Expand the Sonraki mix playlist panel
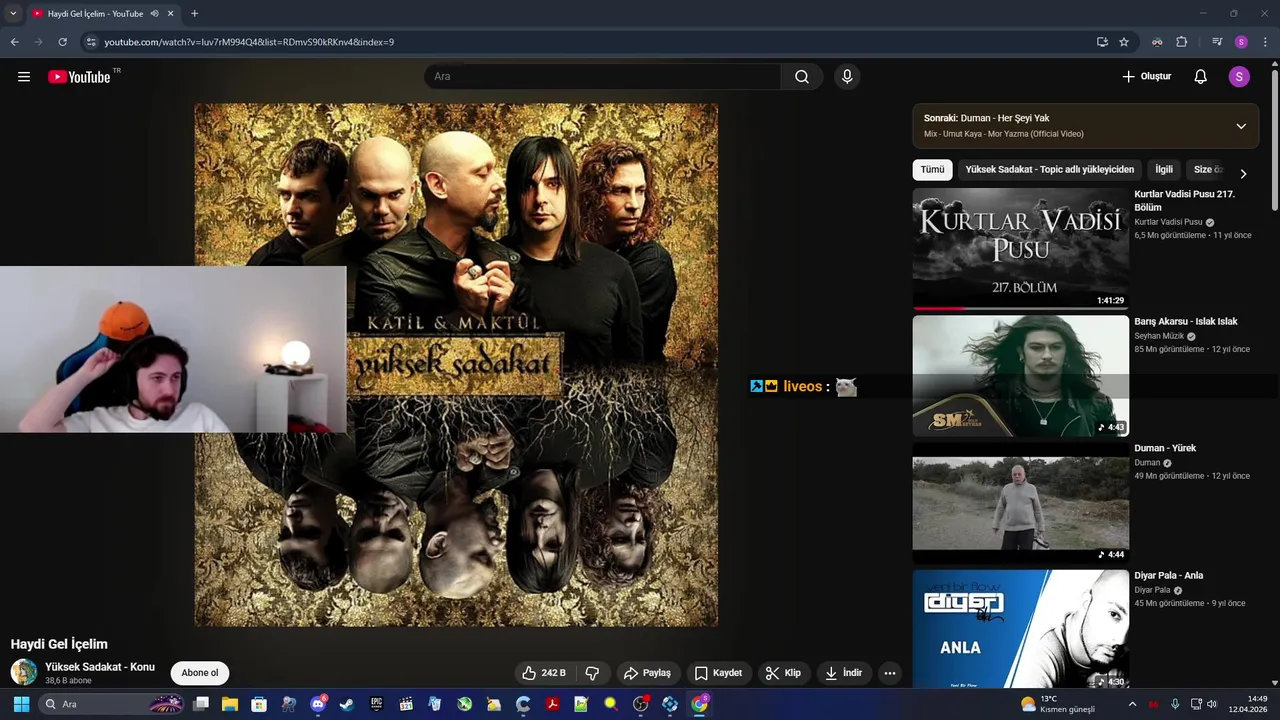 click(1241, 126)
